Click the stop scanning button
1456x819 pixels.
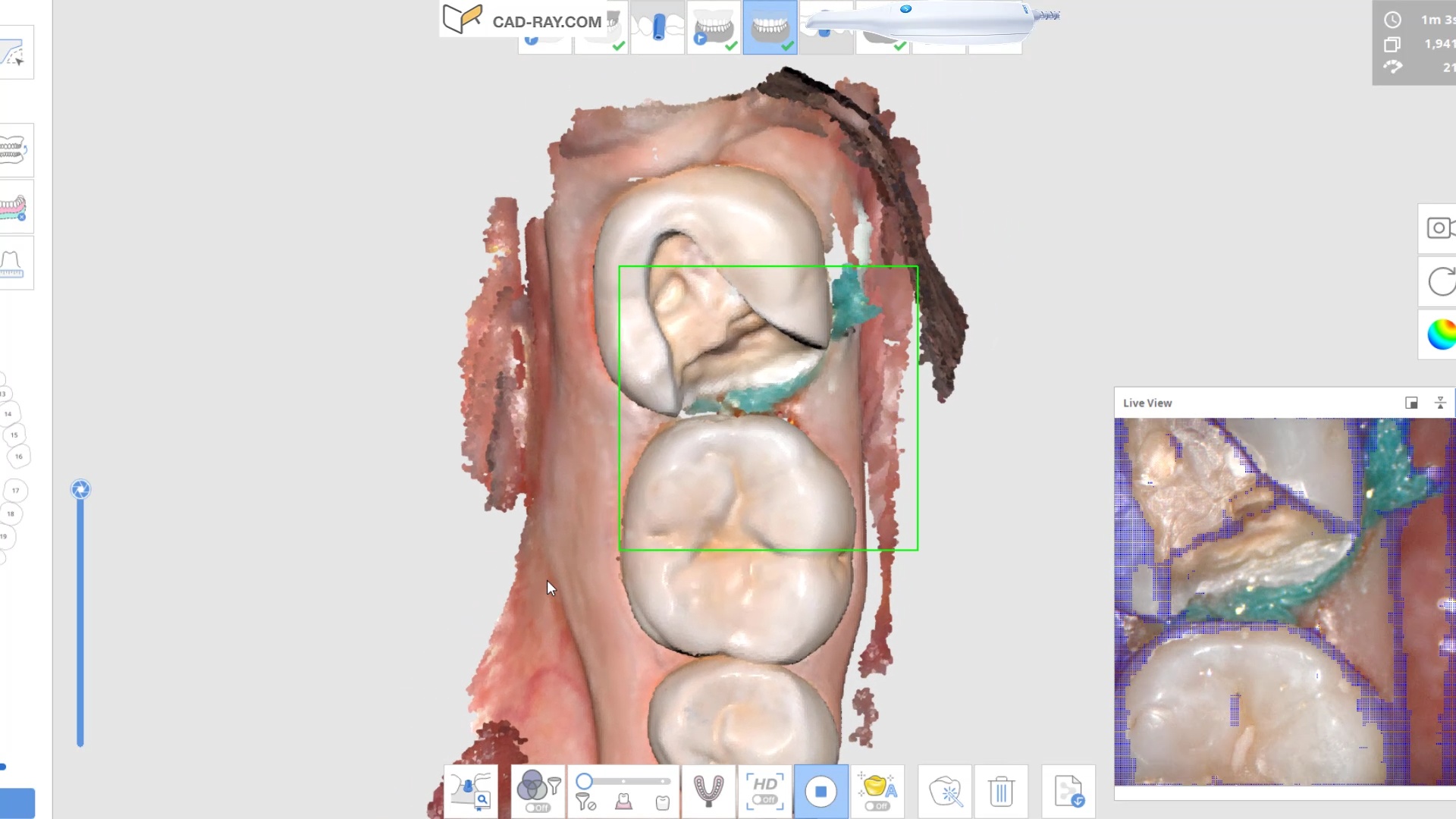click(821, 792)
